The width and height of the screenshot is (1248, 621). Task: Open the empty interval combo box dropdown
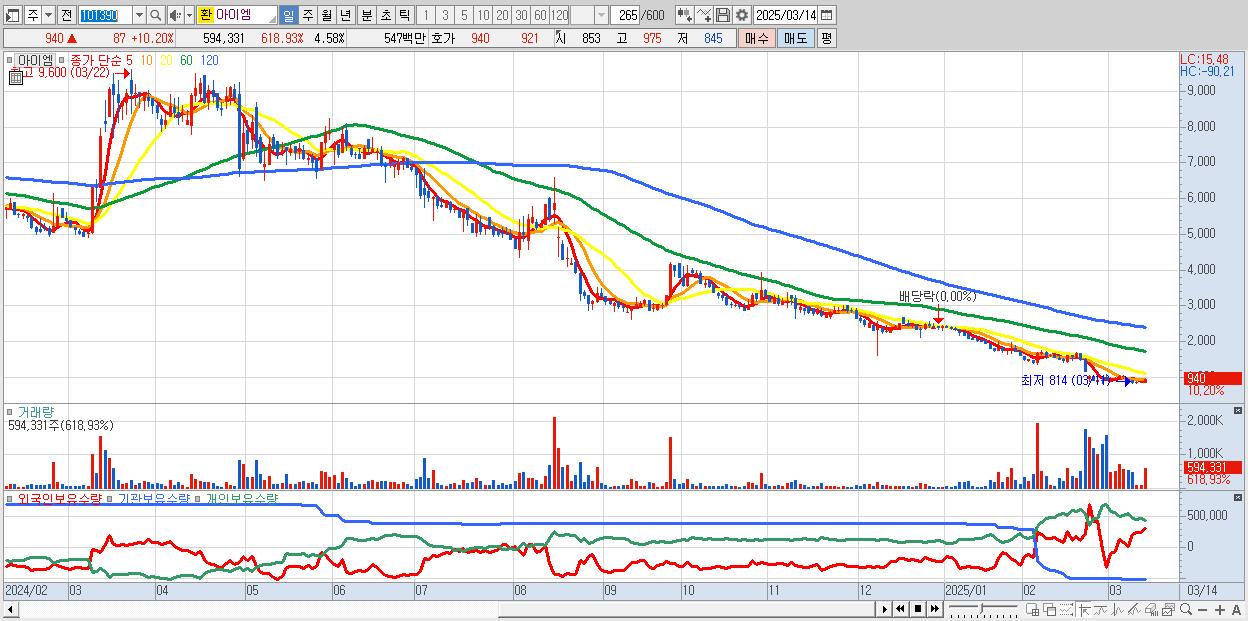pyautogui.click(x=601, y=15)
